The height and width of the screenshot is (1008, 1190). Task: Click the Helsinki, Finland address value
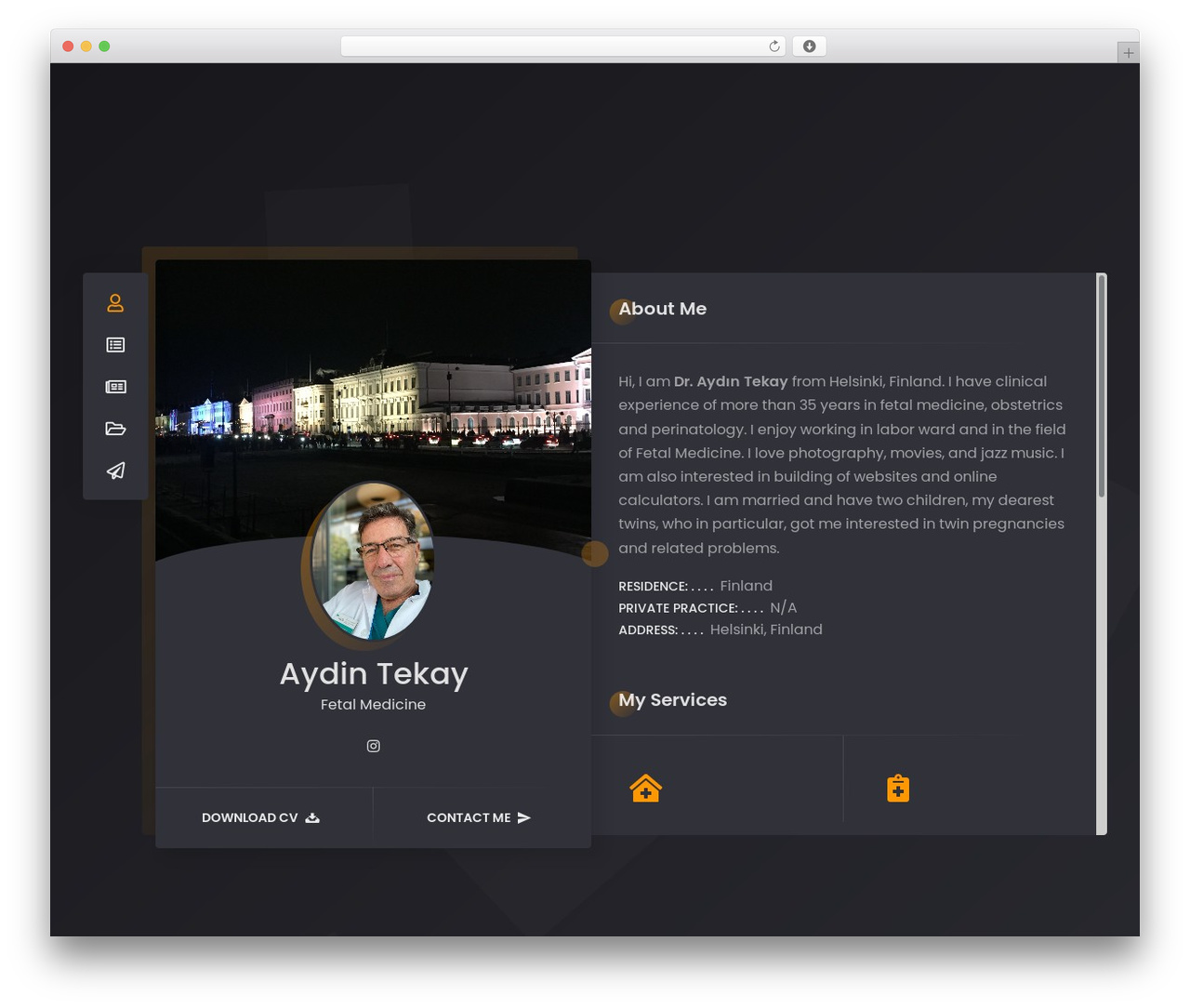(766, 630)
